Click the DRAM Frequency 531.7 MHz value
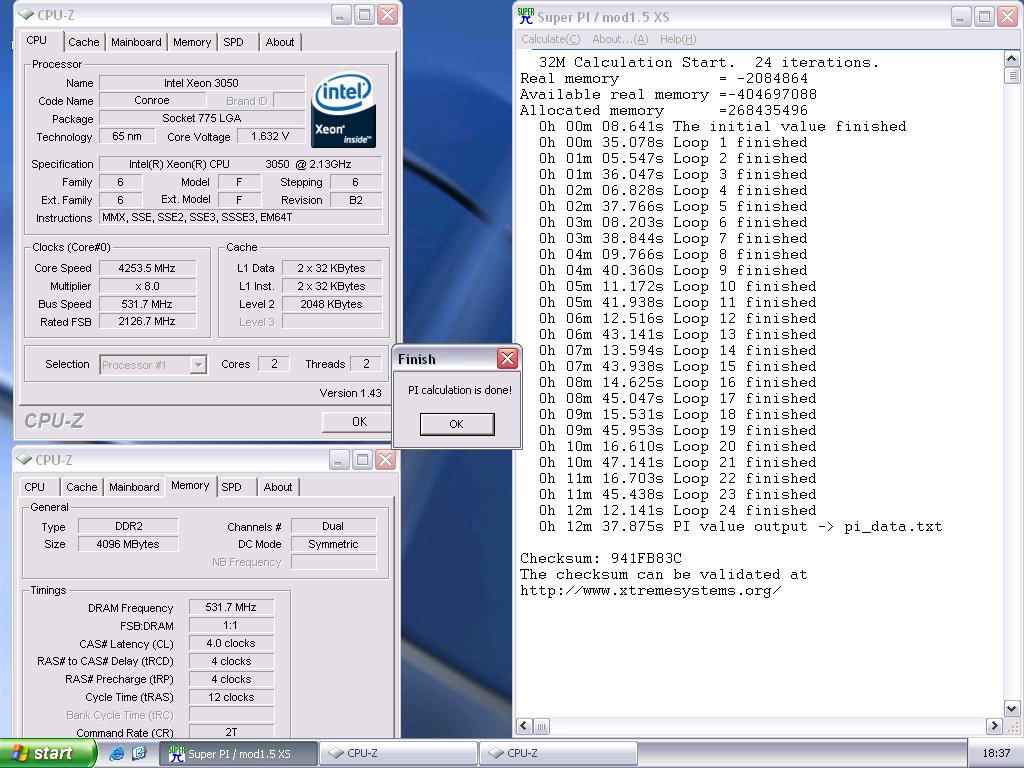 coord(231,607)
